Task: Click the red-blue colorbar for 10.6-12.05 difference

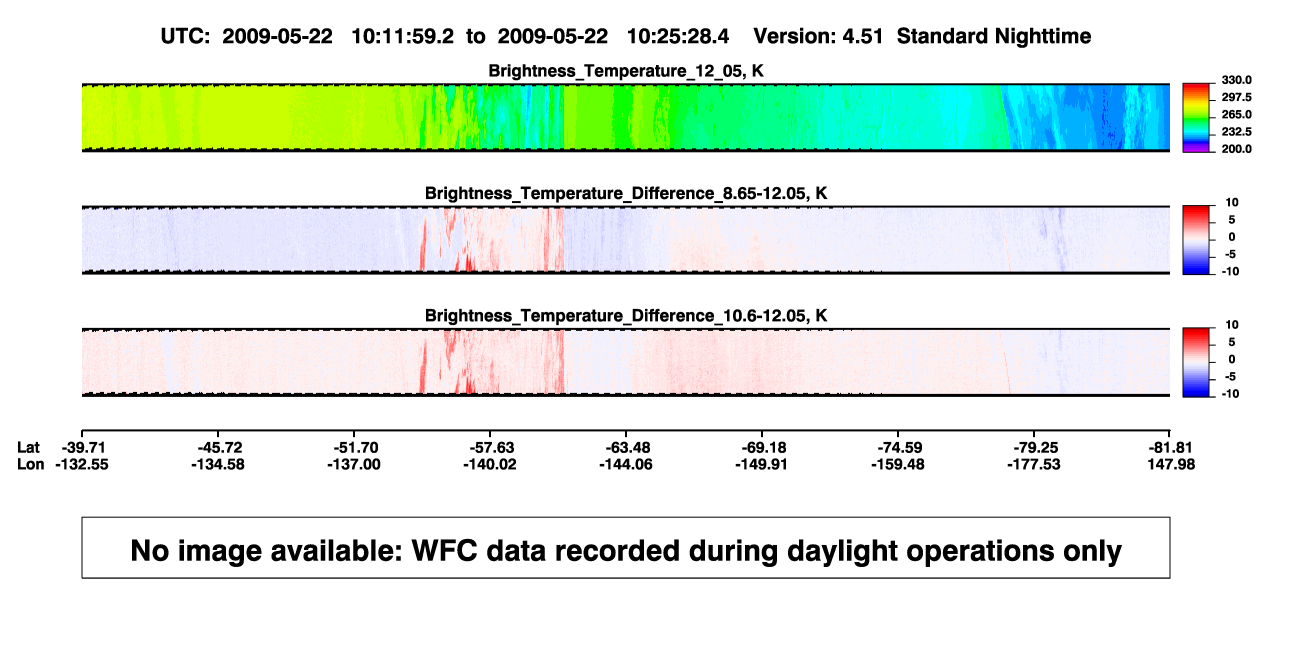Action: [x=1197, y=362]
